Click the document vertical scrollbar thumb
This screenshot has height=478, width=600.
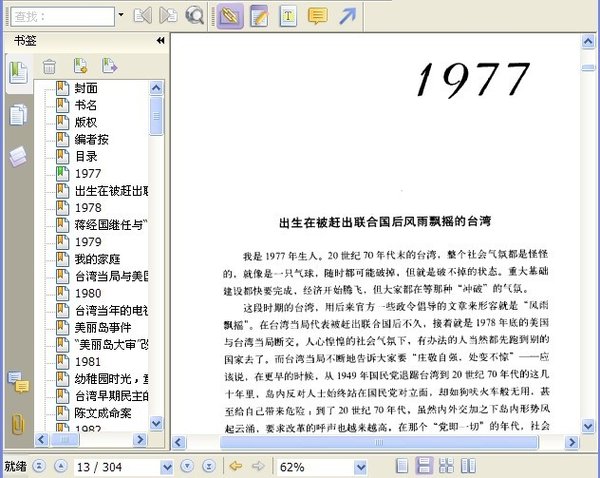588,68
